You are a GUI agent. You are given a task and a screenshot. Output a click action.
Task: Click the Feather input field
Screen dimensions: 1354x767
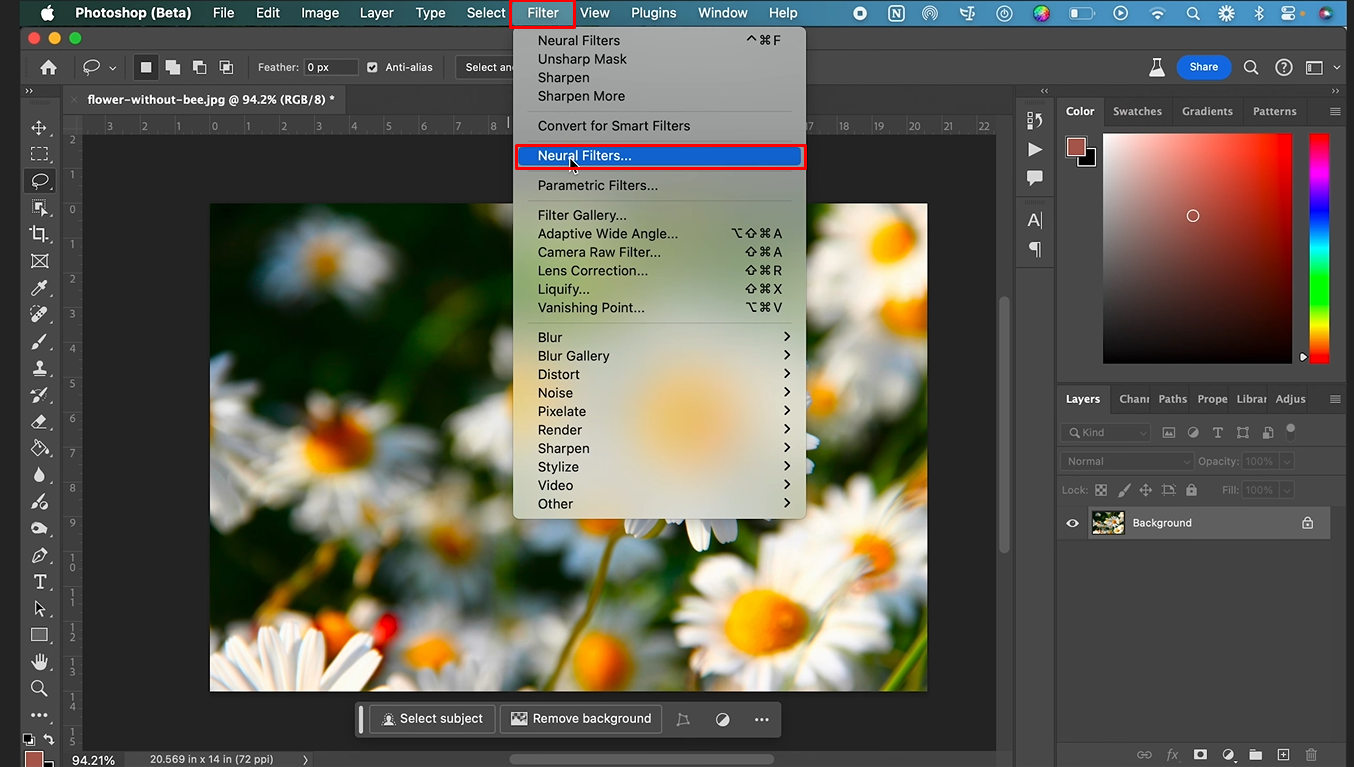(x=330, y=67)
